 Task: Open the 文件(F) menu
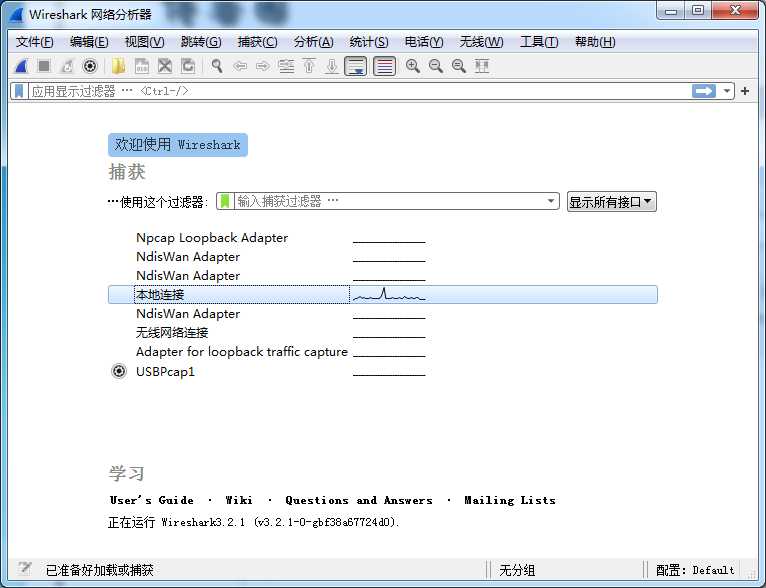pos(34,42)
